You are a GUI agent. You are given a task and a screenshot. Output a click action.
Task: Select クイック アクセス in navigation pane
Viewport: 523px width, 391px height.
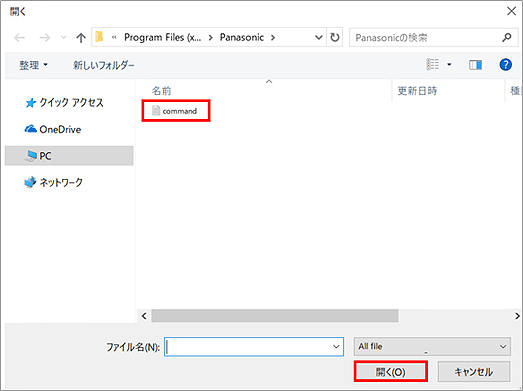tap(65, 103)
